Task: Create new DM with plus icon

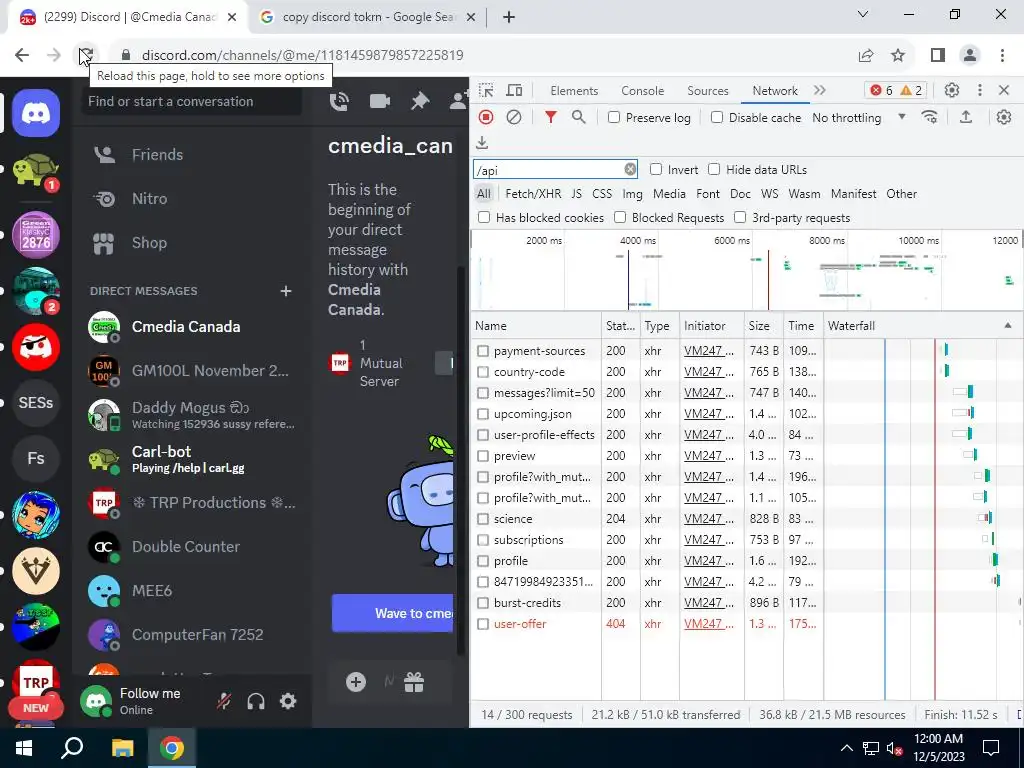Action: tap(285, 291)
